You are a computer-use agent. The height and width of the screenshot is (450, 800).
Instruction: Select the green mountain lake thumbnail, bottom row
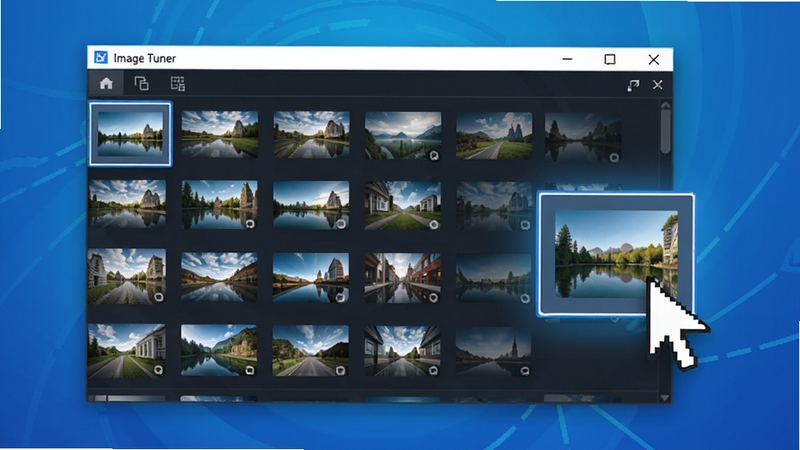pos(219,351)
